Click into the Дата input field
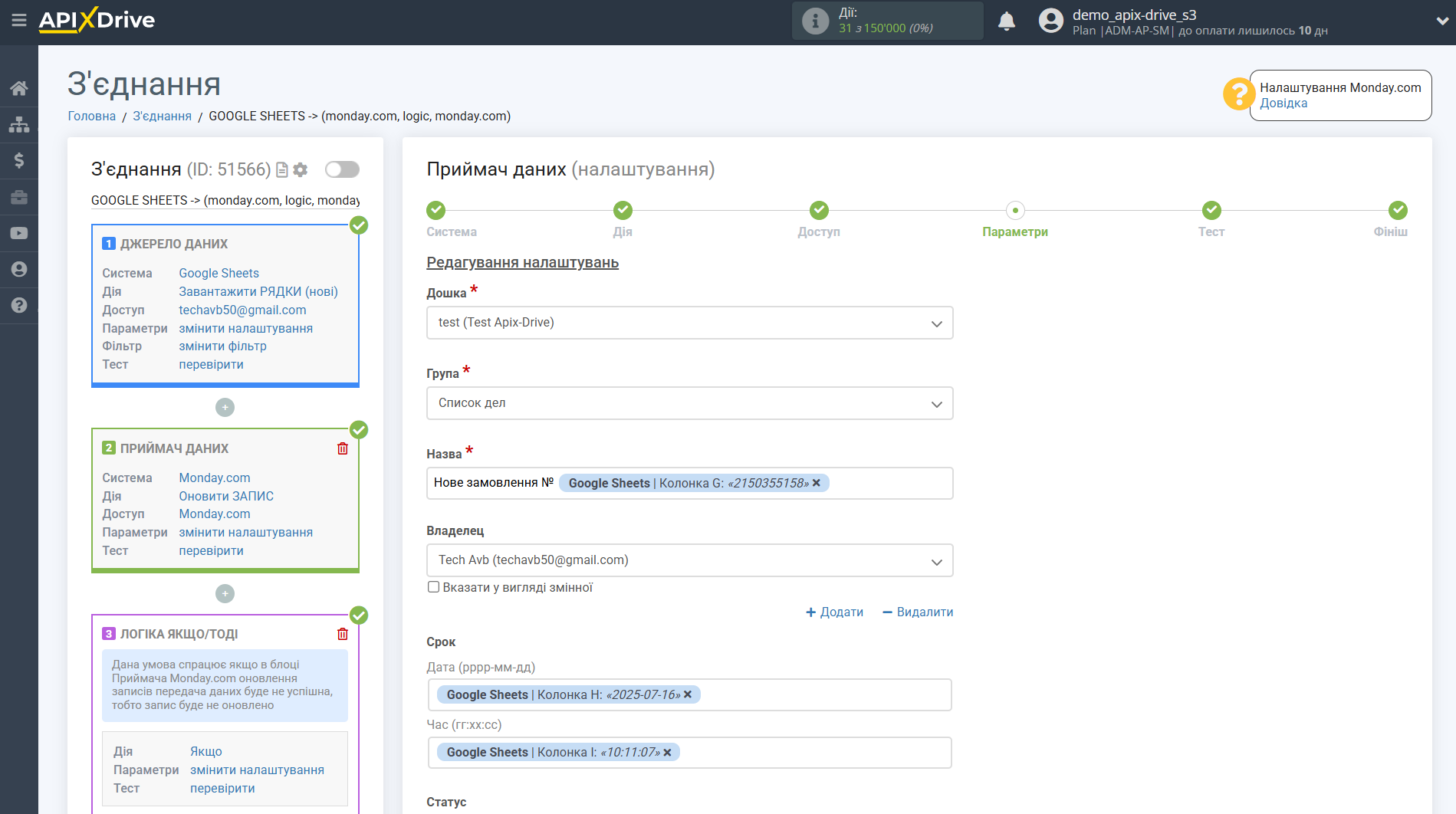1456x814 pixels. (x=690, y=695)
